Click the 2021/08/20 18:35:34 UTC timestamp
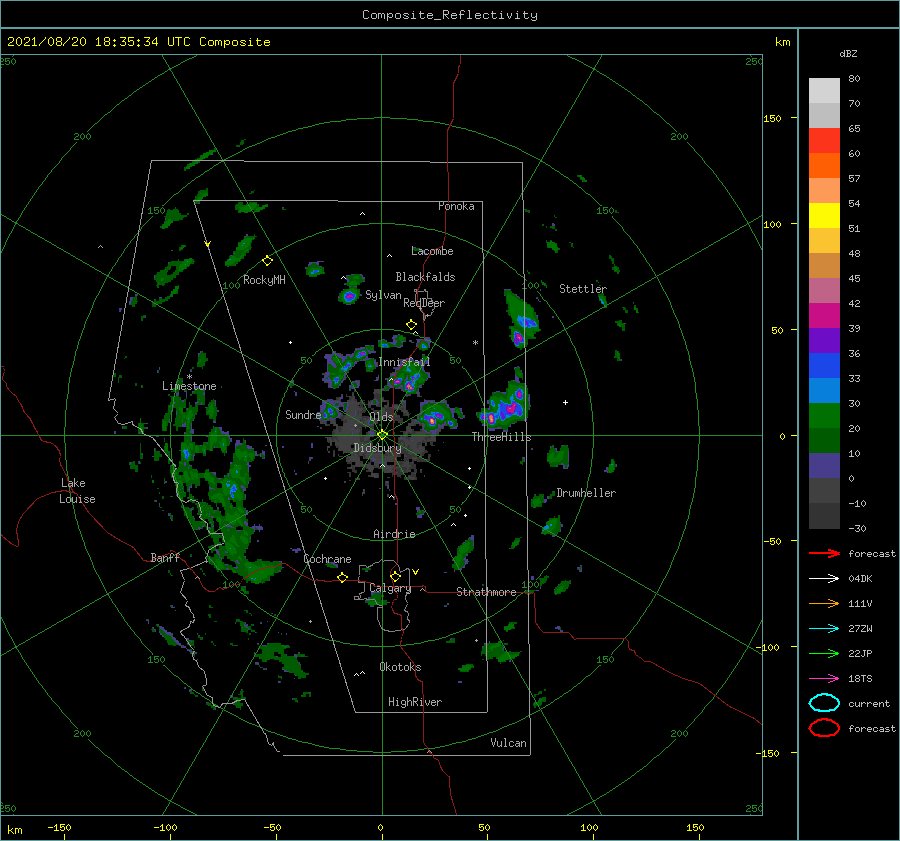The width and height of the screenshot is (900, 841). coord(87,42)
